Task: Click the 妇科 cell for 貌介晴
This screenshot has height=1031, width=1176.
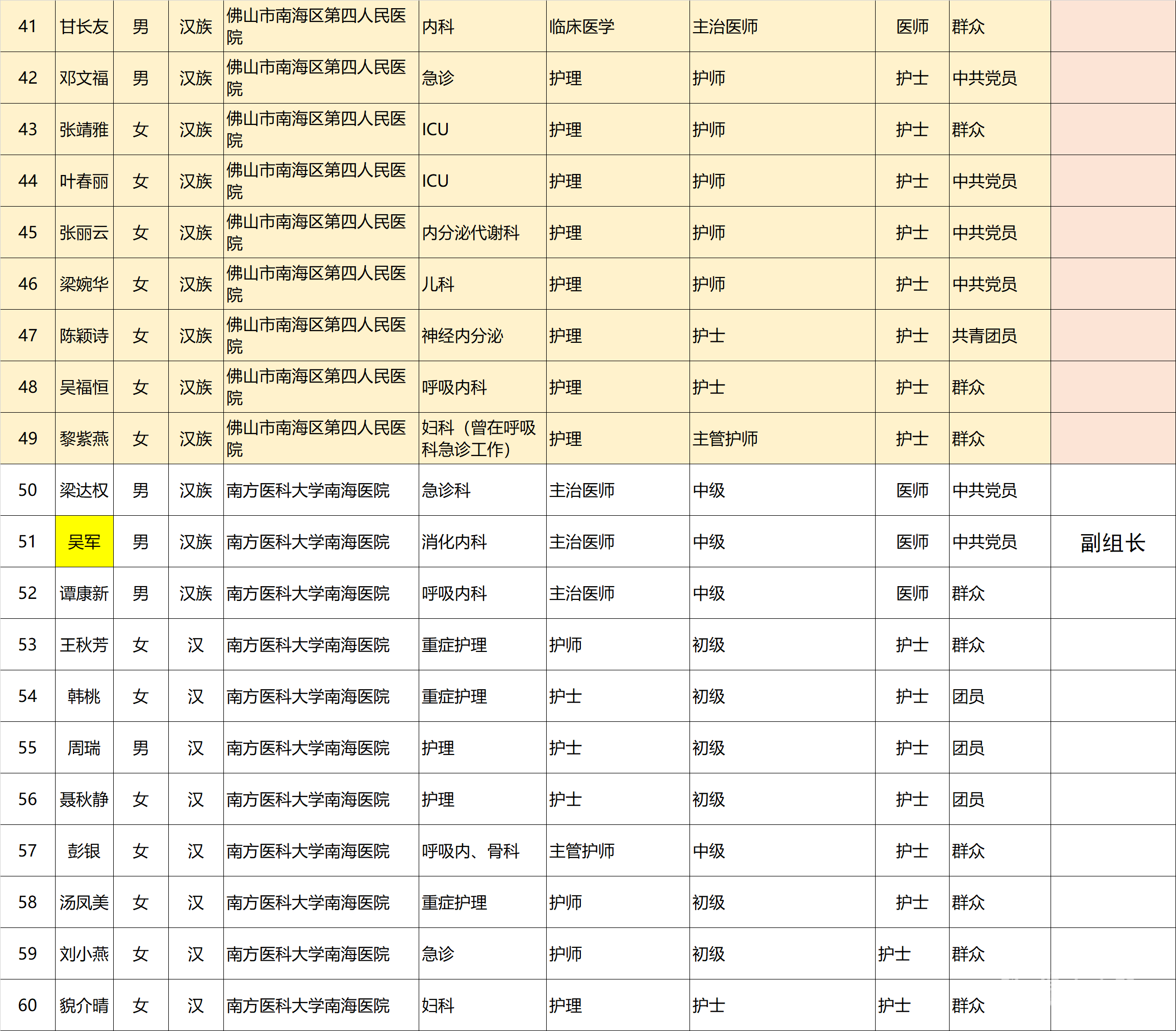Action: click(482, 1005)
